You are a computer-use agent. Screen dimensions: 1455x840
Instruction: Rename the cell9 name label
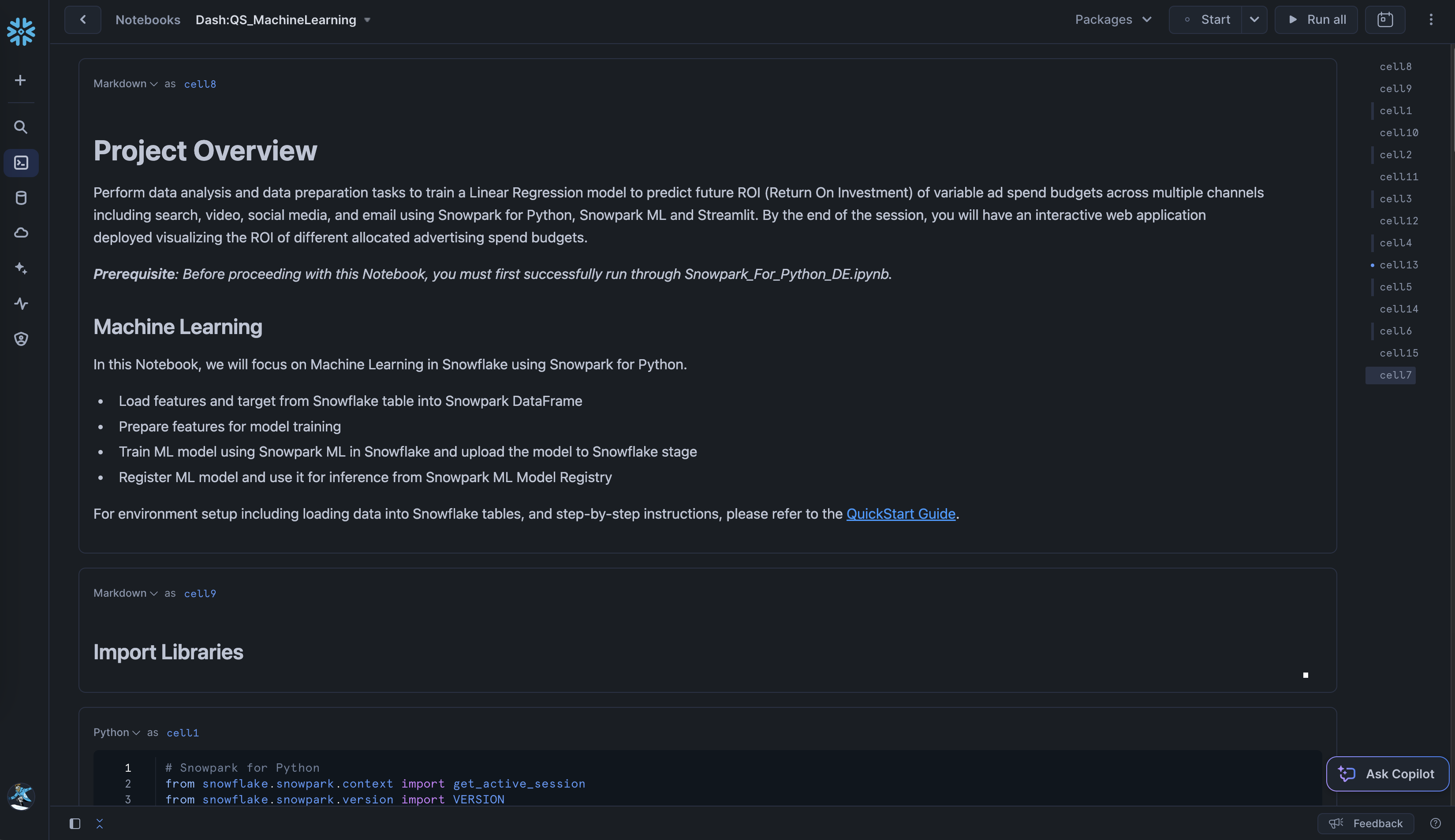click(200, 593)
